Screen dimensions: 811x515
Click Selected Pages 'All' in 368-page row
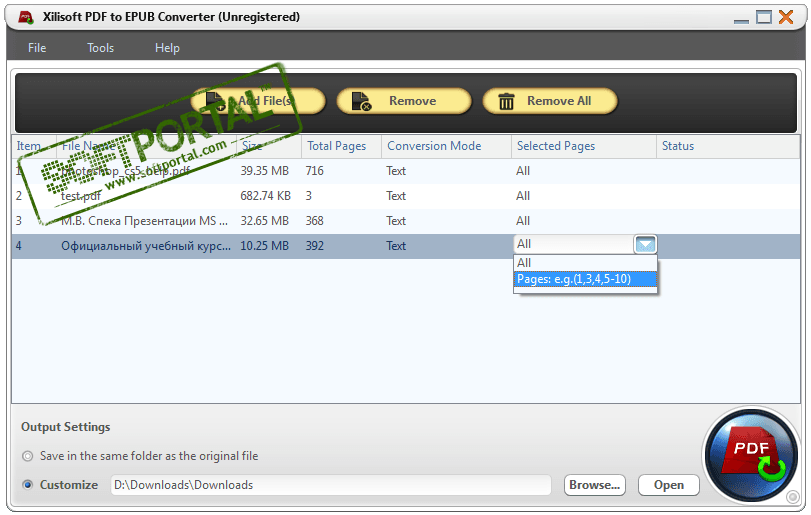523,221
